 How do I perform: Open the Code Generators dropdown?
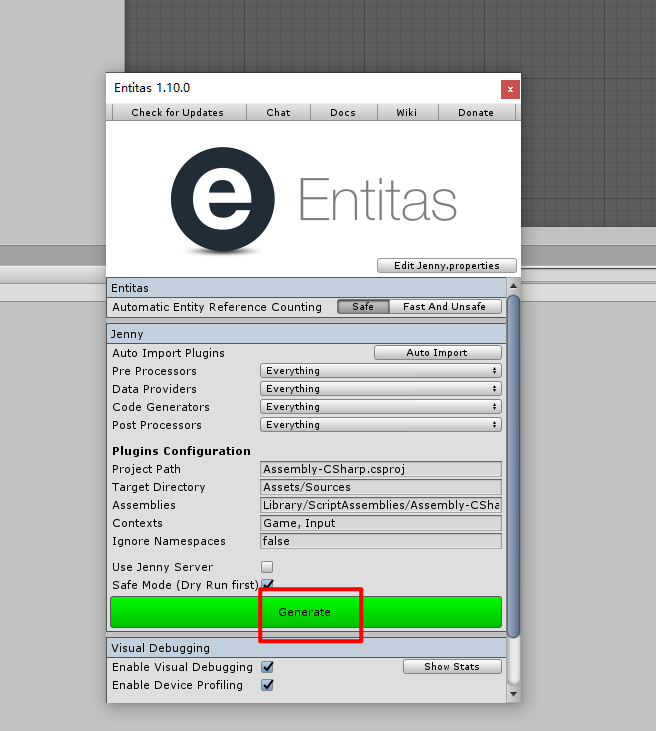click(380, 407)
